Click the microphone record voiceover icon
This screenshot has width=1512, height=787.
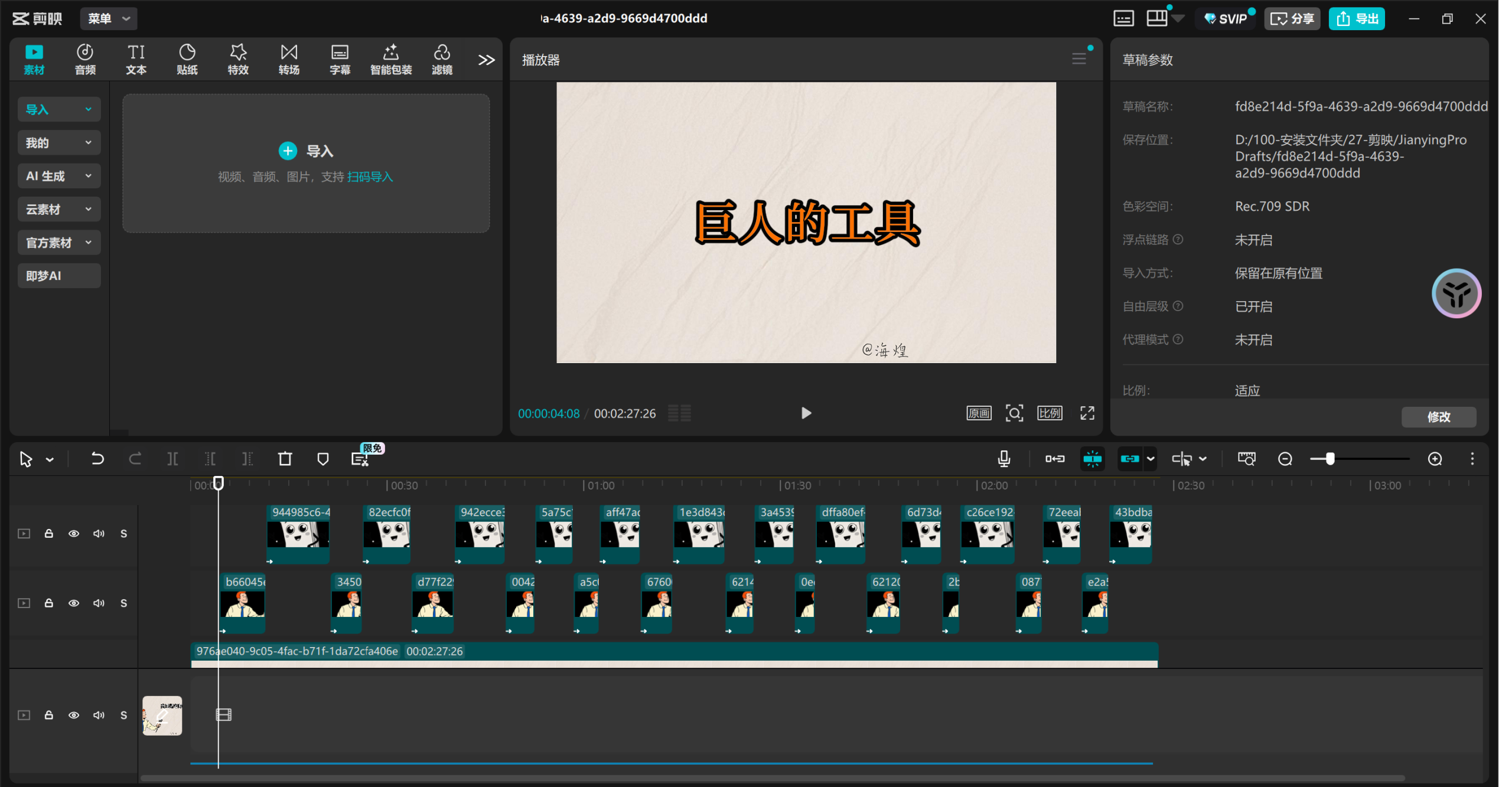pyautogui.click(x=1003, y=459)
